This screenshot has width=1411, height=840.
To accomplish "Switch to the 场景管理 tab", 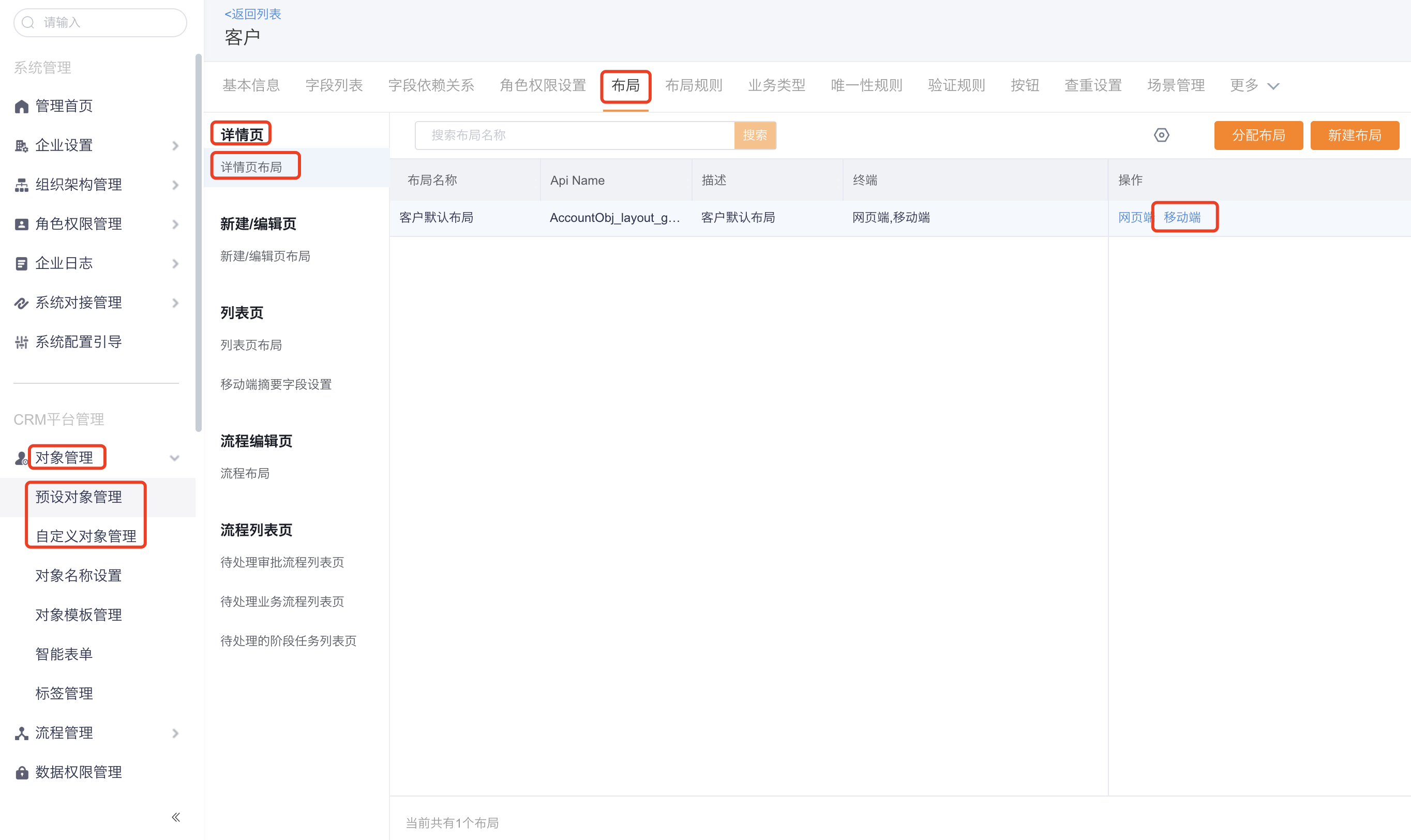I will (1176, 85).
